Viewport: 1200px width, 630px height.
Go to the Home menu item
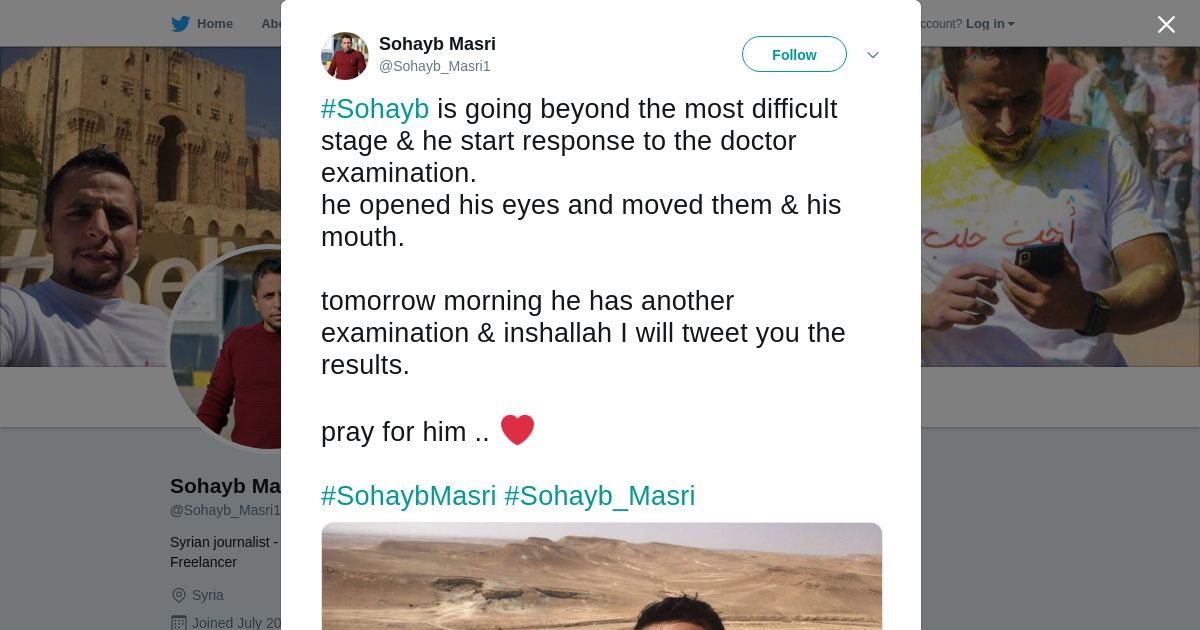214,24
